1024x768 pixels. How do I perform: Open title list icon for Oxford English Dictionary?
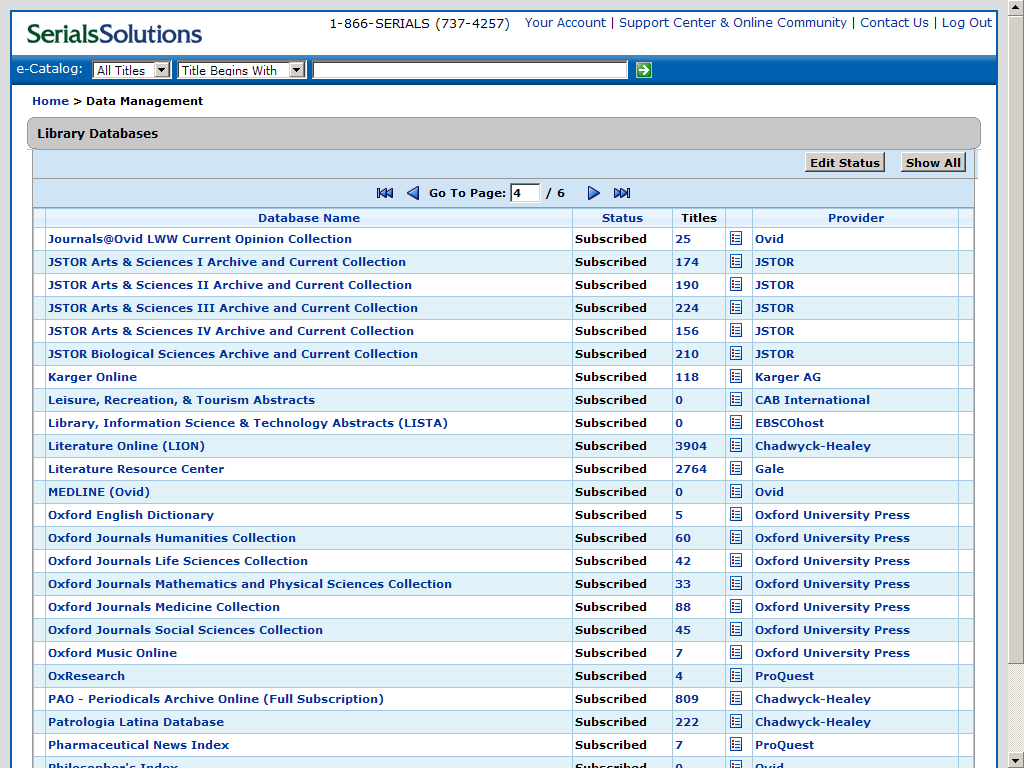(x=736, y=515)
